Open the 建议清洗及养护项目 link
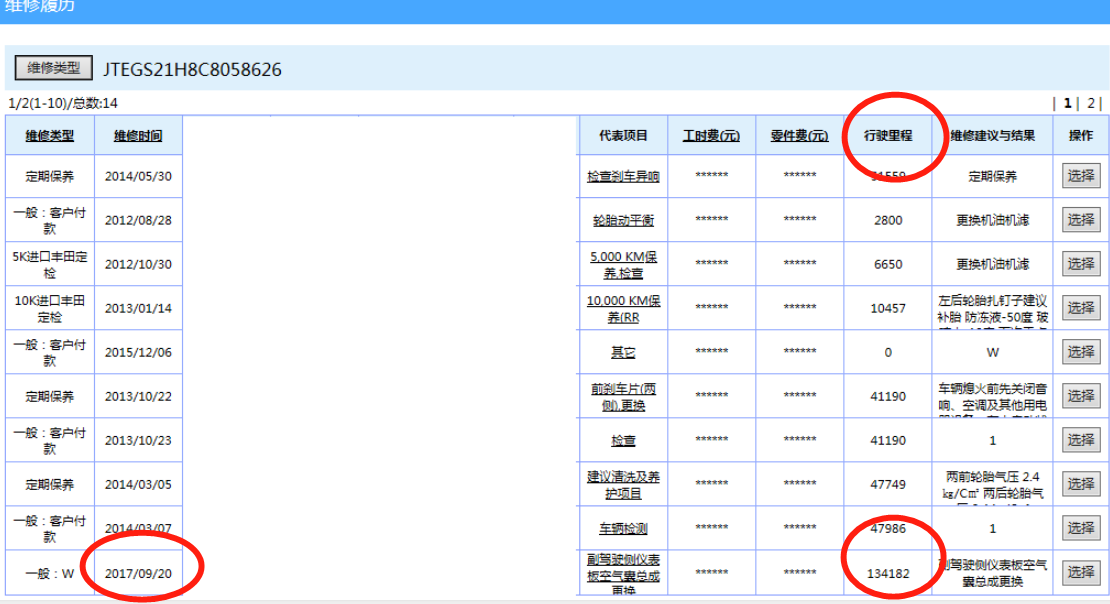Viewport: 1110px width, 604px height. coord(623,484)
